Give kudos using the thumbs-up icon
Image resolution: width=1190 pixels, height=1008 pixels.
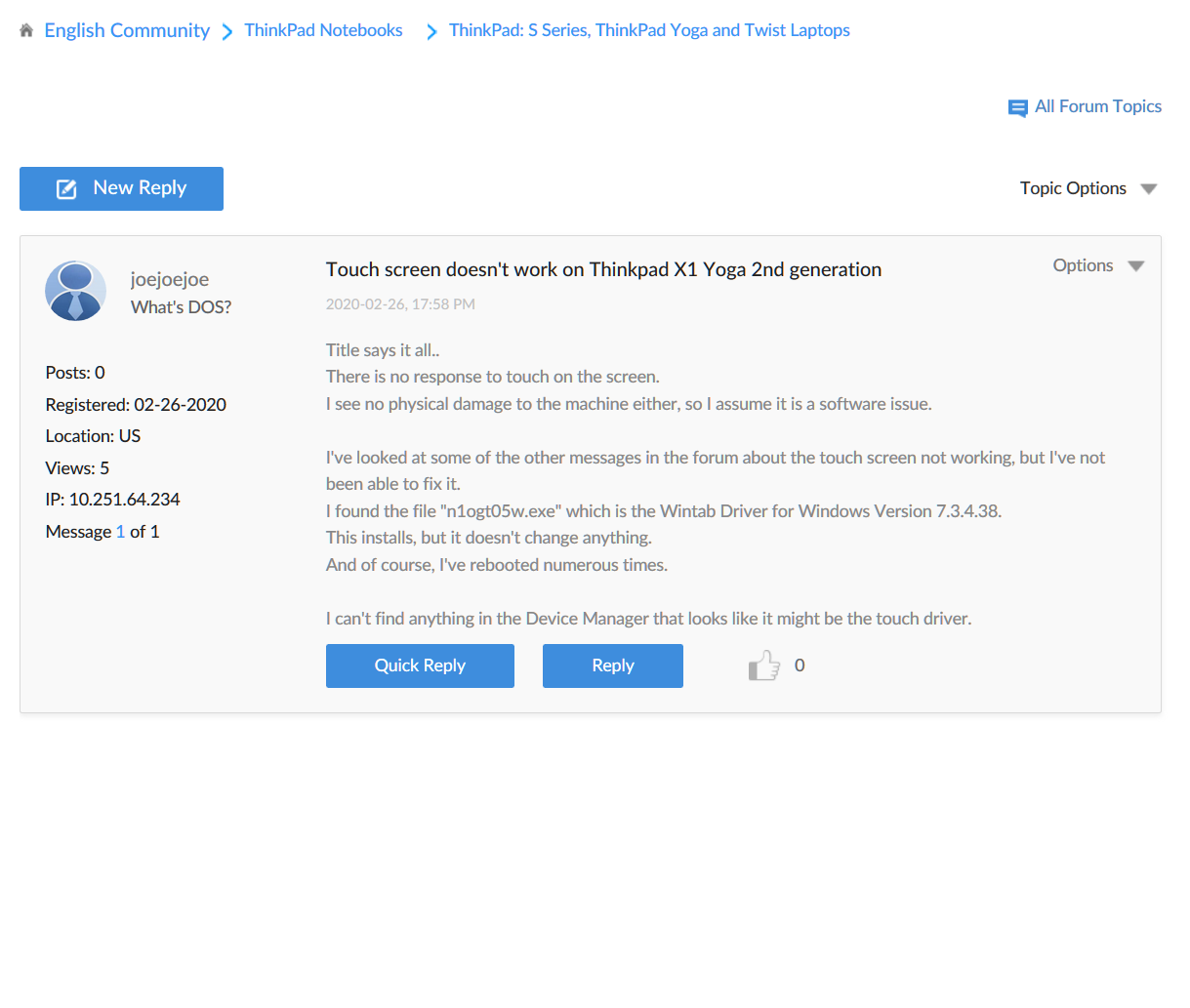click(764, 665)
